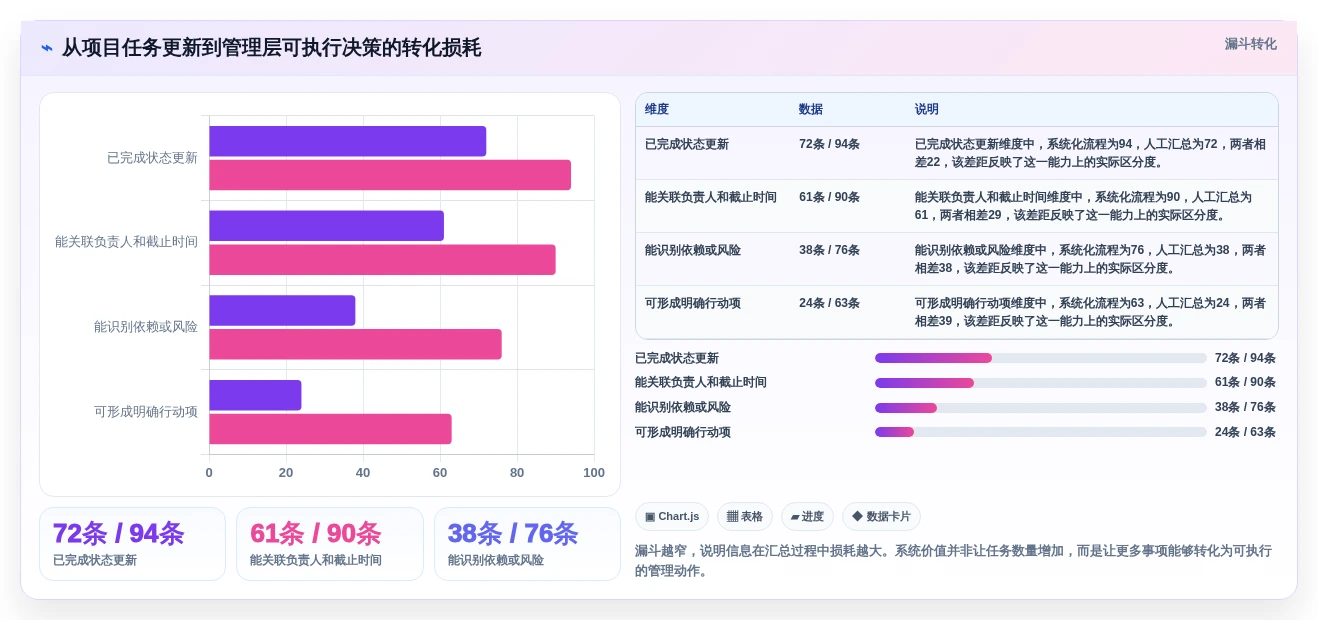Click the summary paragraph starting 漏斗越窄

pos(954,561)
